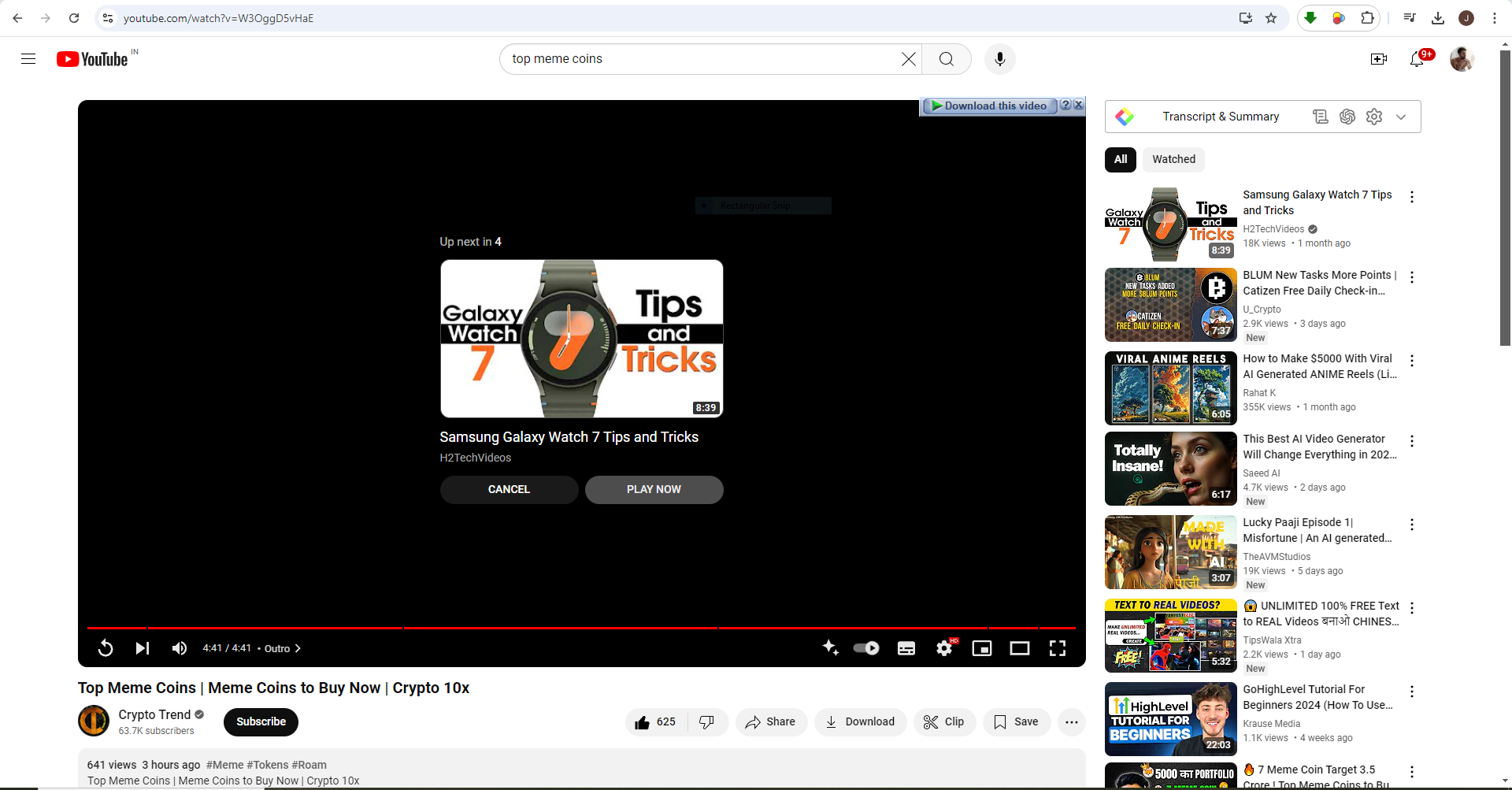Viewport: 1512px width, 790px height.
Task: Cancel the up next autoplay
Action: click(509, 490)
